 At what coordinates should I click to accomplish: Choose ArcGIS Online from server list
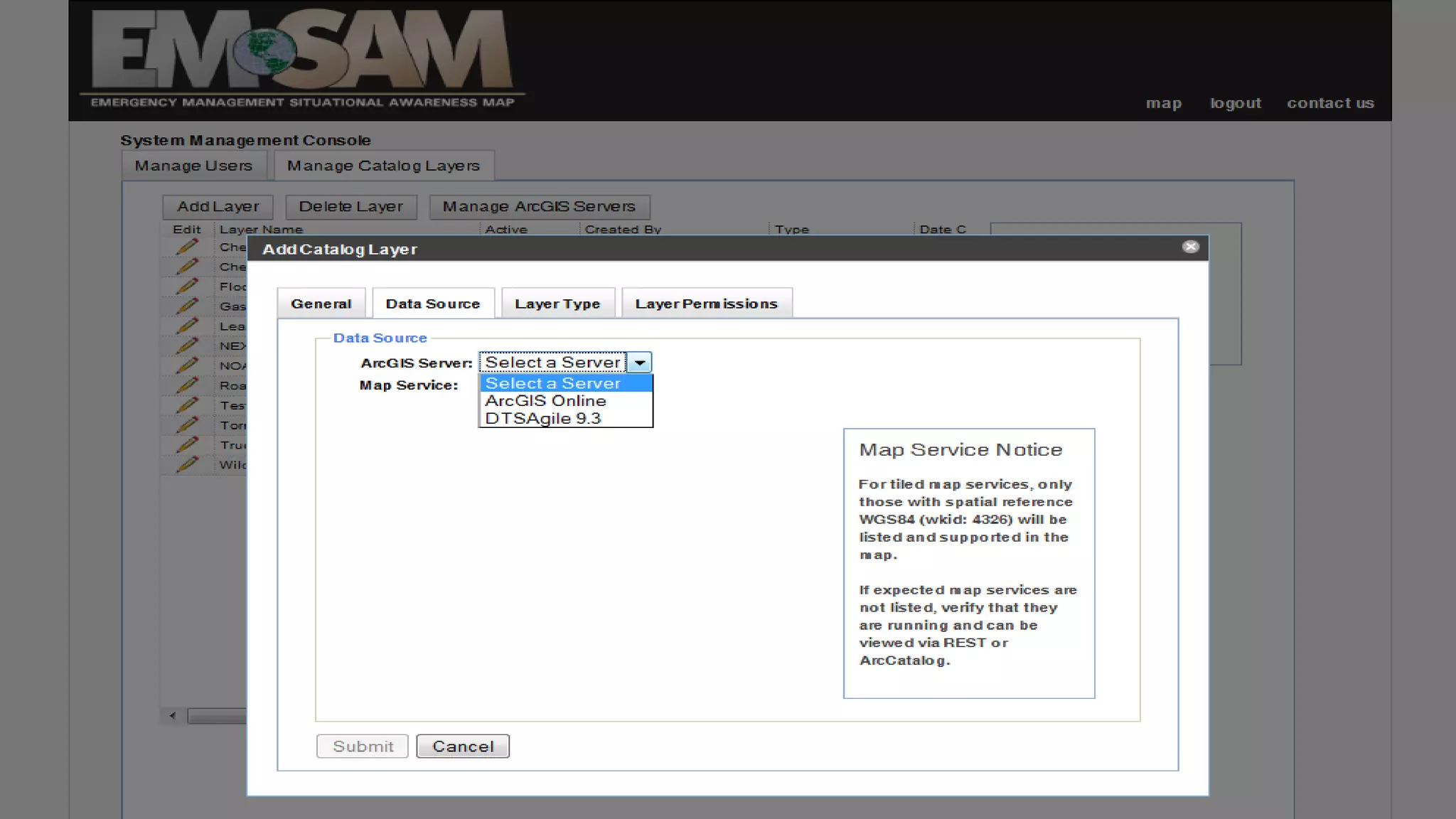(x=545, y=401)
